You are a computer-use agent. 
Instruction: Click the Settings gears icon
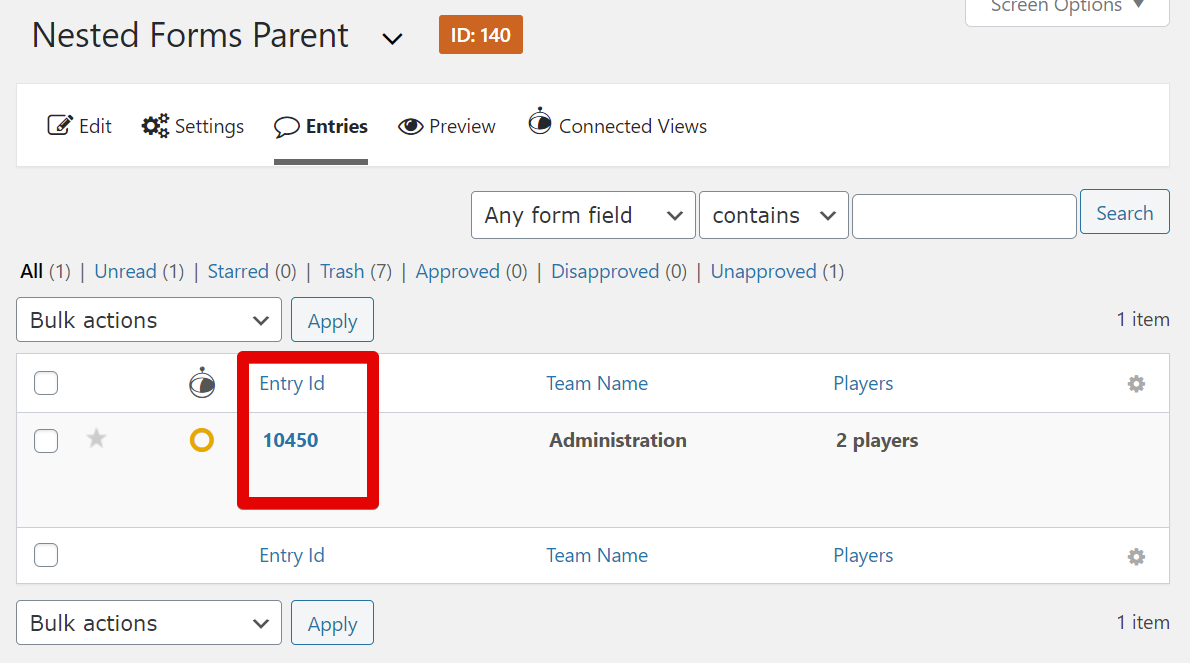coord(156,126)
